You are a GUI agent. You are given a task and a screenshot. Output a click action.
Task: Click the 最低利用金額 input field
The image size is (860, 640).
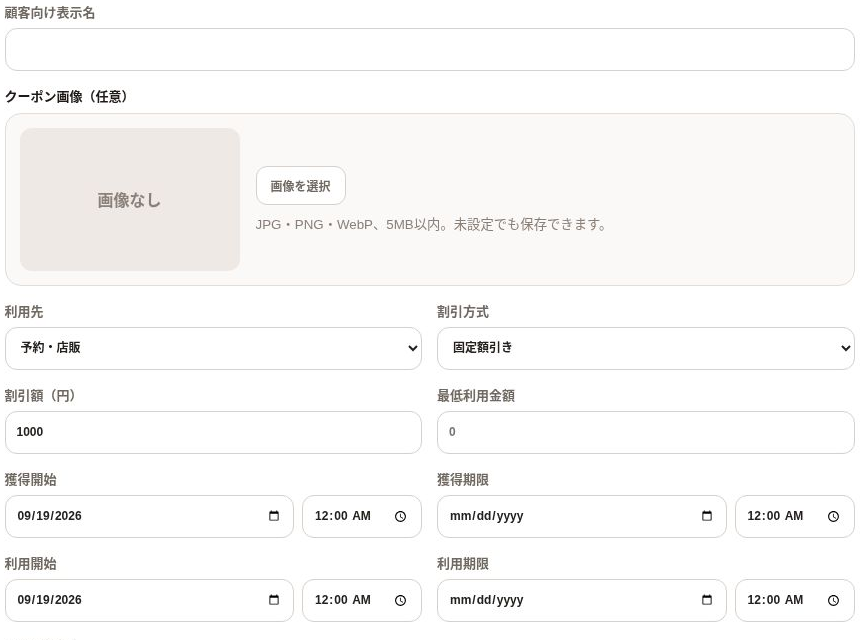pos(646,432)
